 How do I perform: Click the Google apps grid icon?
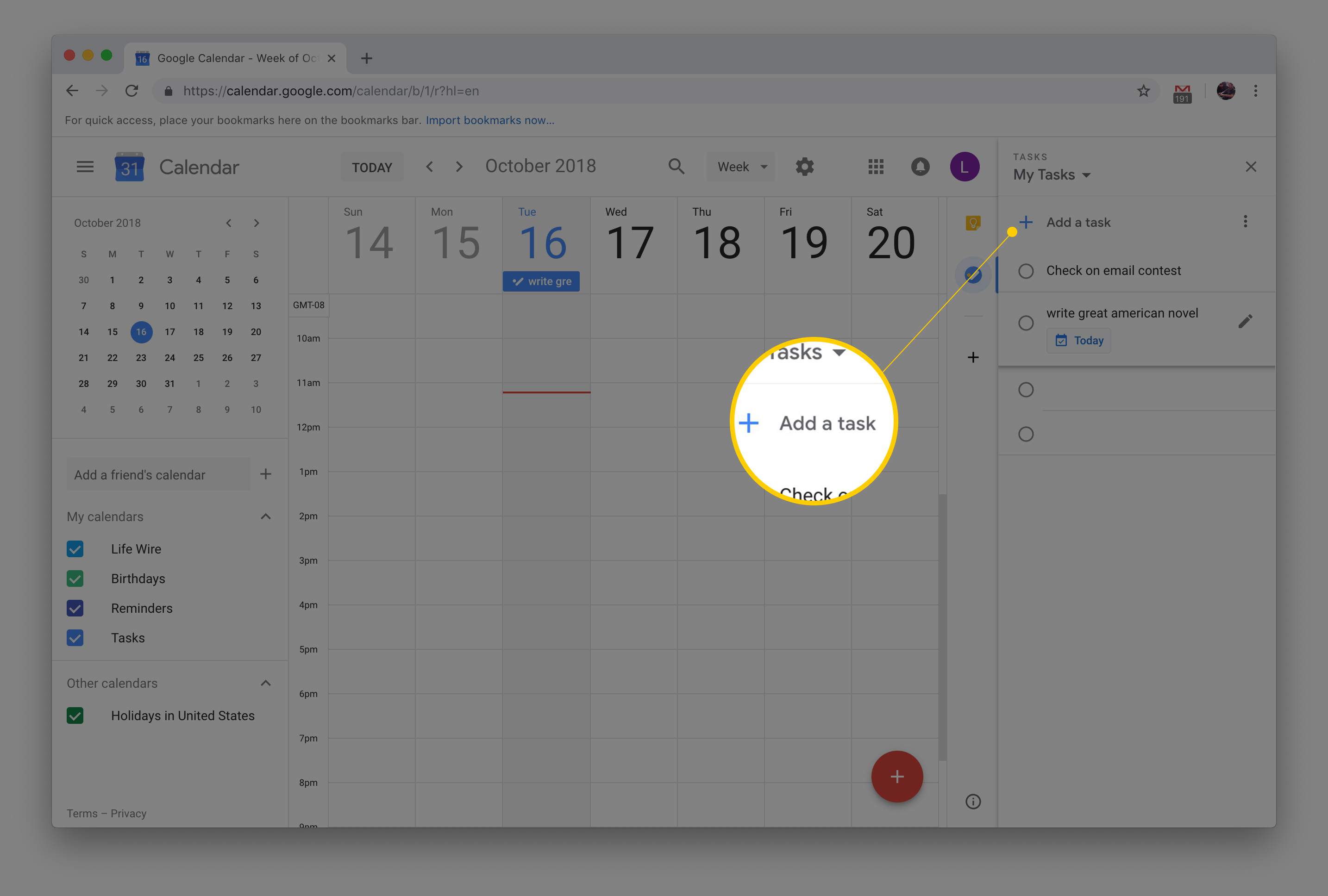[876, 166]
